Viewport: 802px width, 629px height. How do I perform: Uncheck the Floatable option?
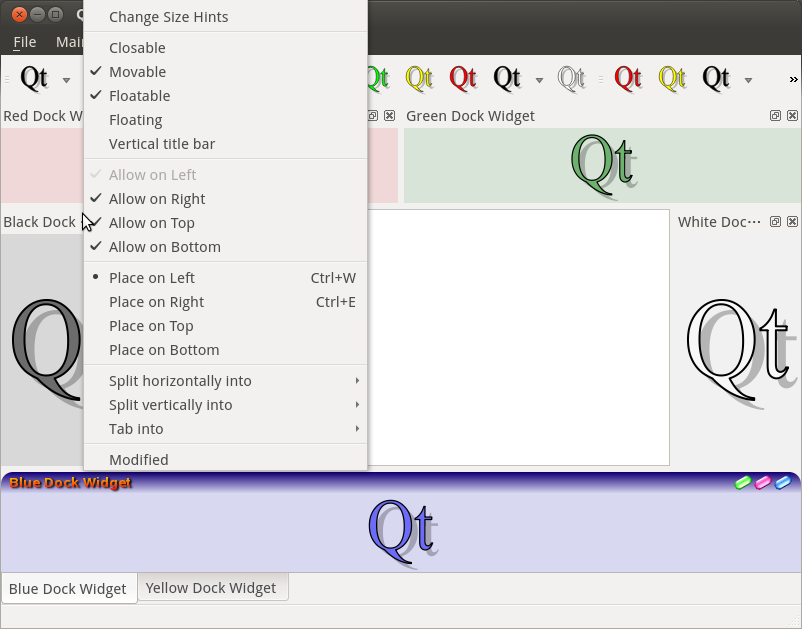tap(226, 96)
